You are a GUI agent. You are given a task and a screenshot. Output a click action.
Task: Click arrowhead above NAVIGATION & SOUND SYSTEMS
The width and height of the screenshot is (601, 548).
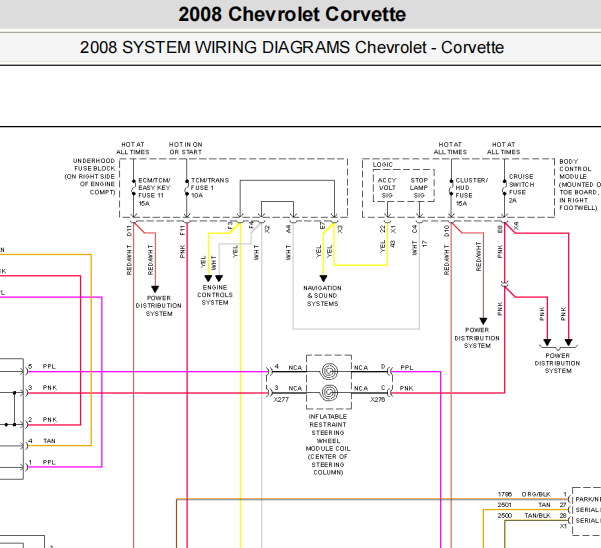click(323, 278)
